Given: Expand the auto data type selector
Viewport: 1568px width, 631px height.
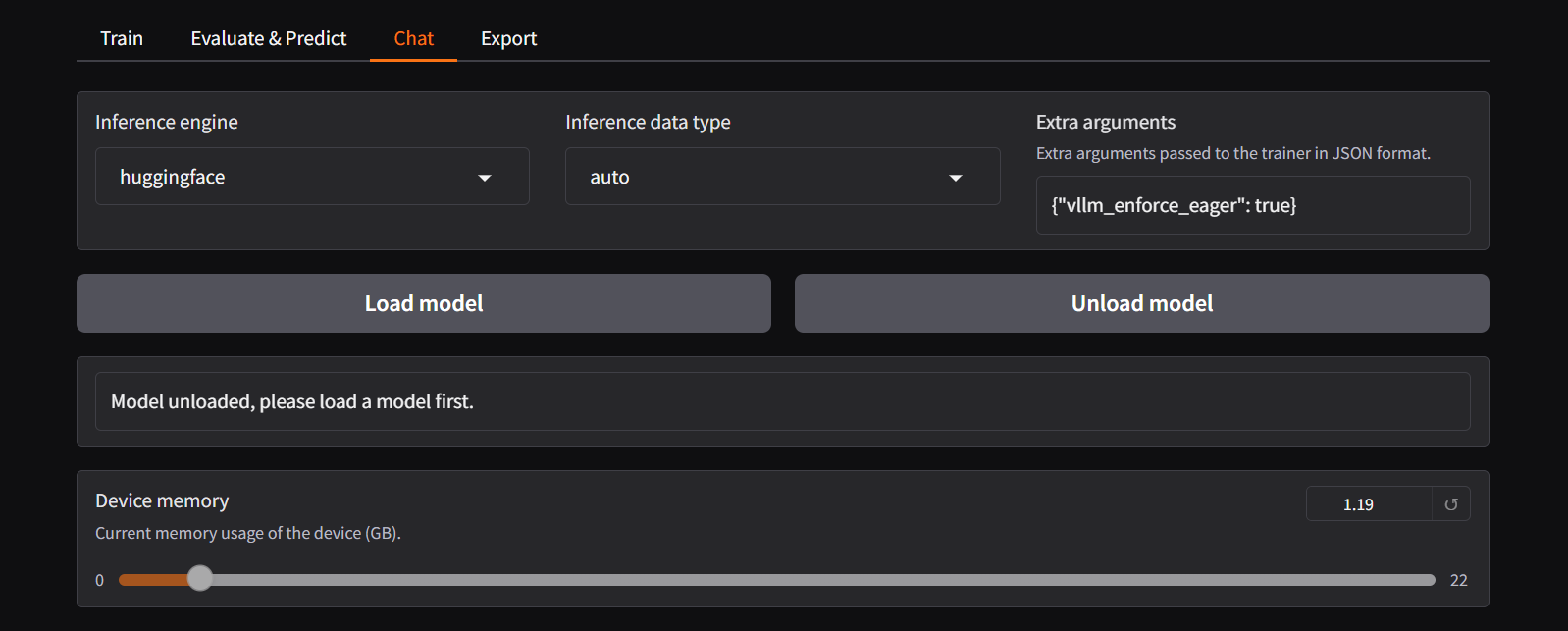Looking at the screenshot, I should 765,177.
